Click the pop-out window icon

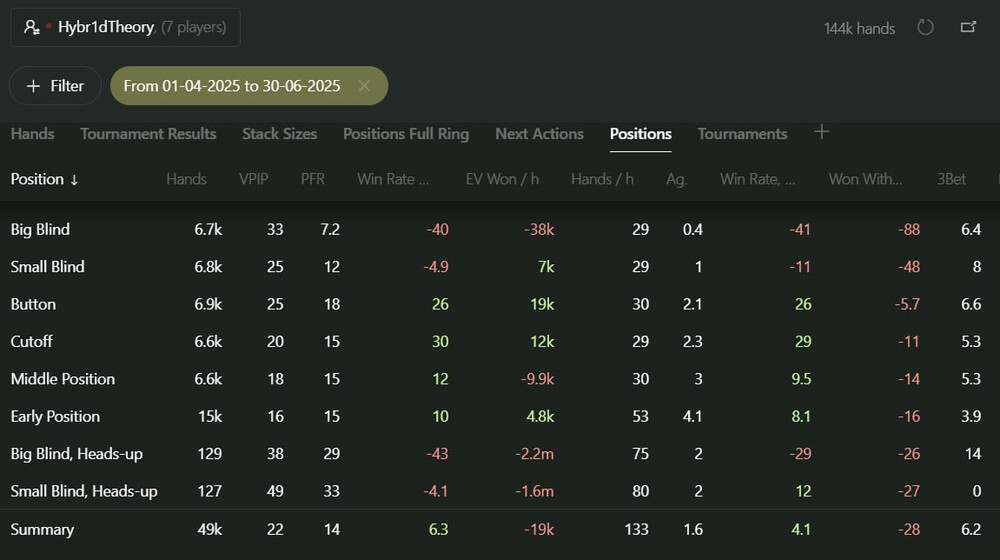coord(968,27)
